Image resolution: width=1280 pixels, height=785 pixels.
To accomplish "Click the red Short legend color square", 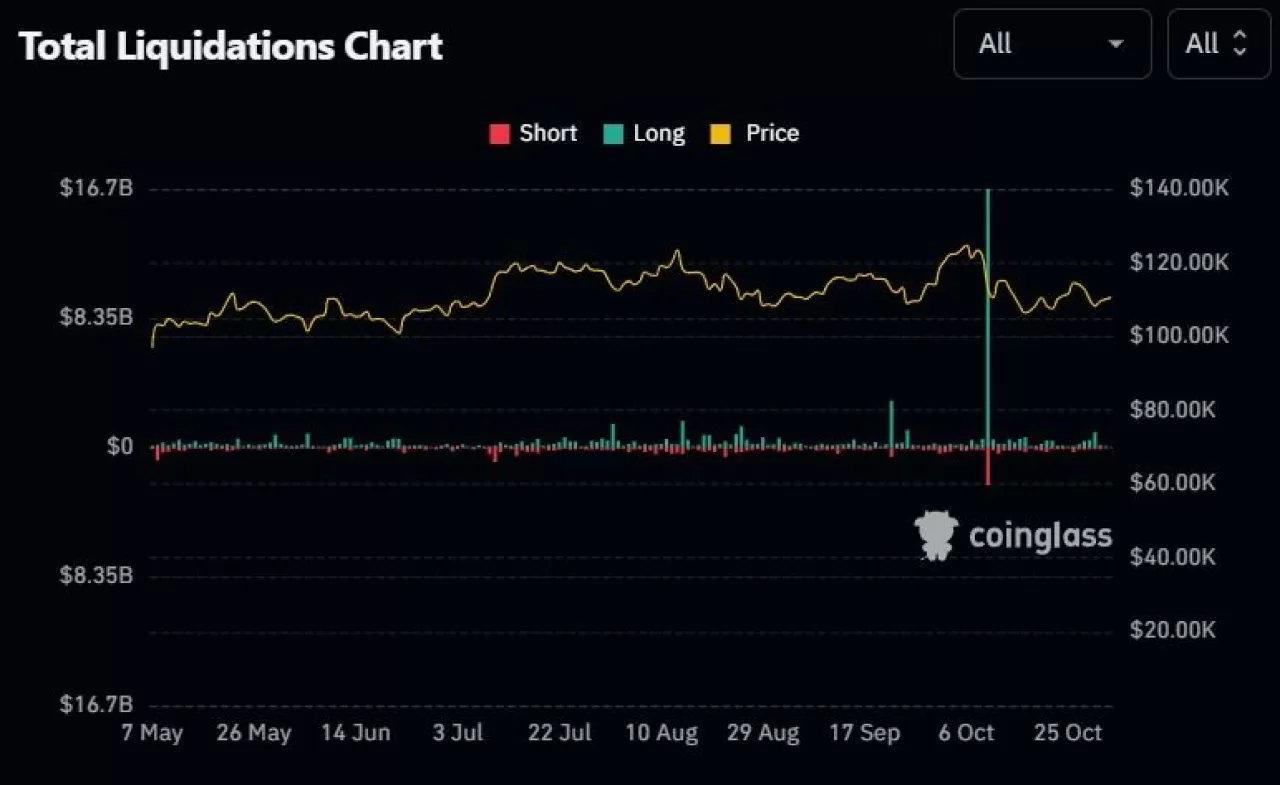I will (498, 133).
